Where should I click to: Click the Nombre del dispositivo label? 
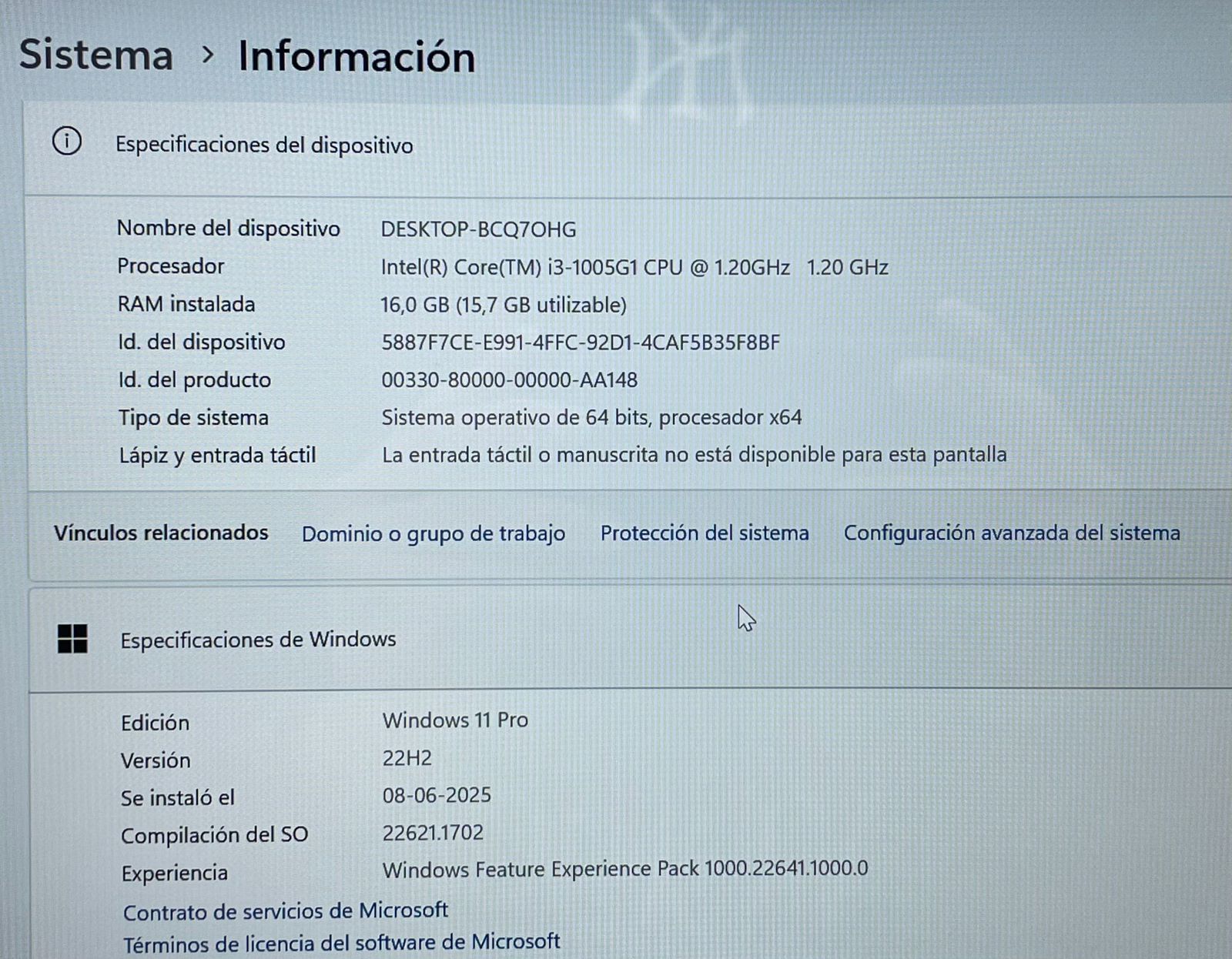pyautogui.click(x=229, y=229)
